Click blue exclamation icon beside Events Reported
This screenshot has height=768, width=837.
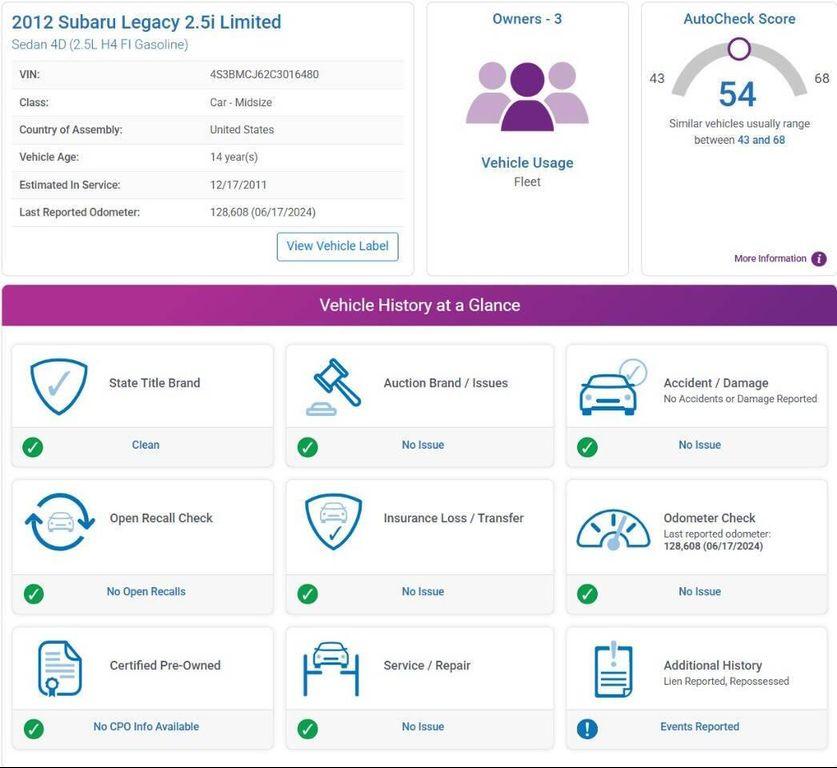click(587, 729)
